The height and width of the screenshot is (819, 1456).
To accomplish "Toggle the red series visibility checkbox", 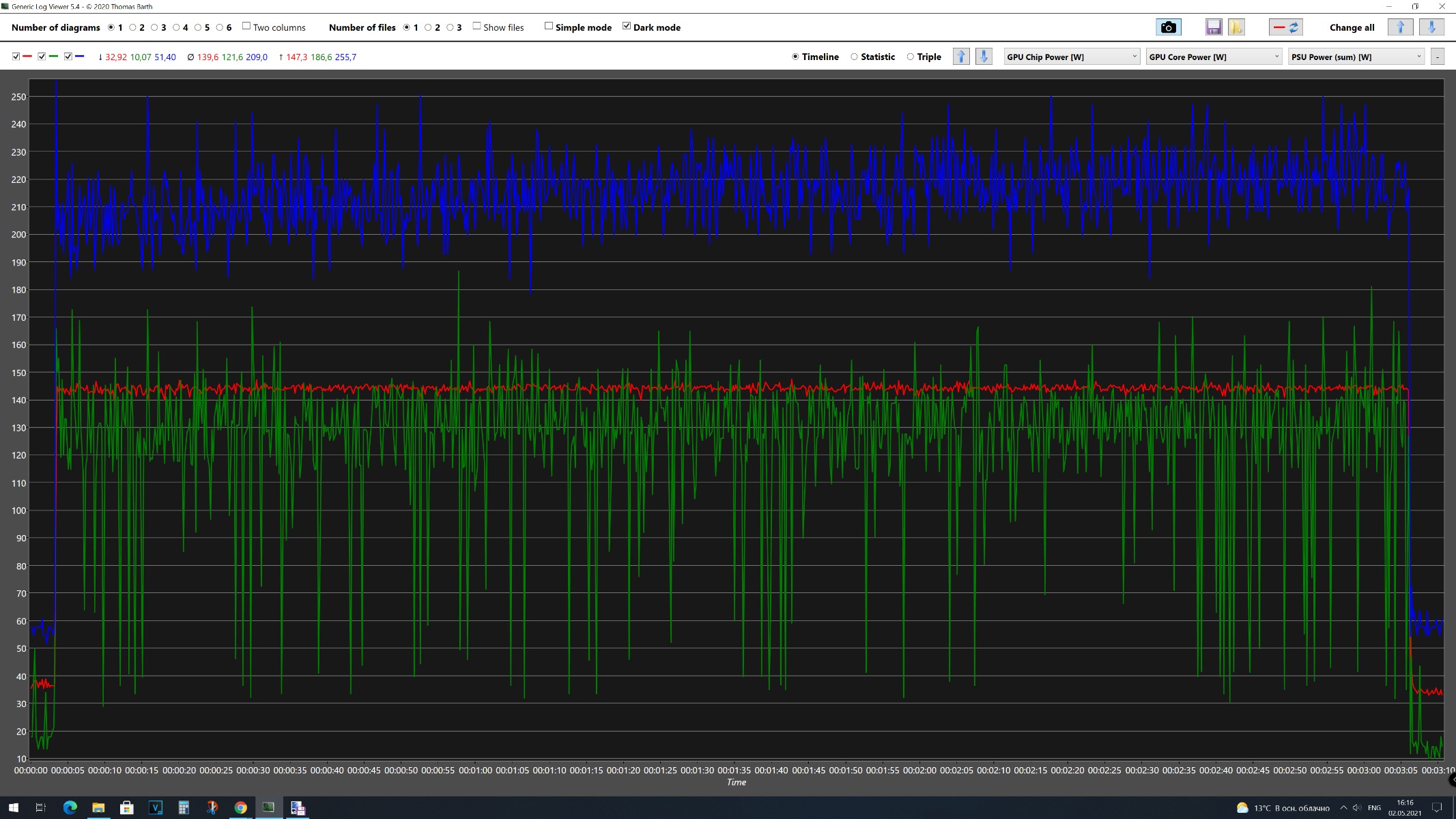I will pos(16,57).
